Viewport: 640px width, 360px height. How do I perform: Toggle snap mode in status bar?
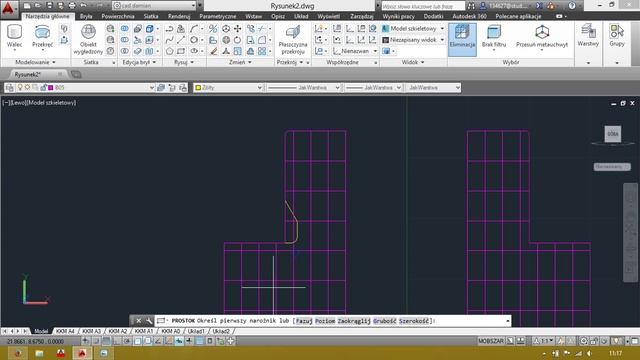point(96,341)
